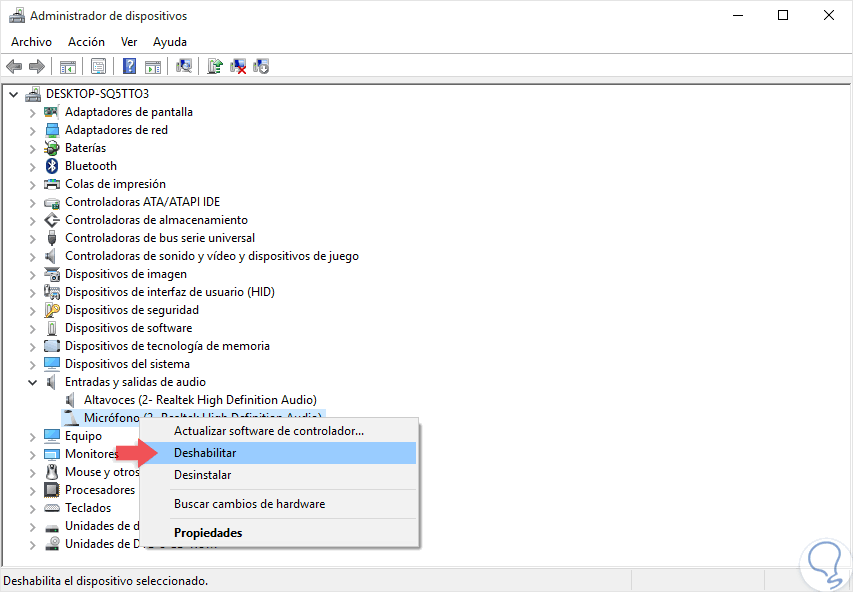Click the Controladoras ATA/ATAPI IDE icon
Screen dimensions: 853x592
click(52, 202)
